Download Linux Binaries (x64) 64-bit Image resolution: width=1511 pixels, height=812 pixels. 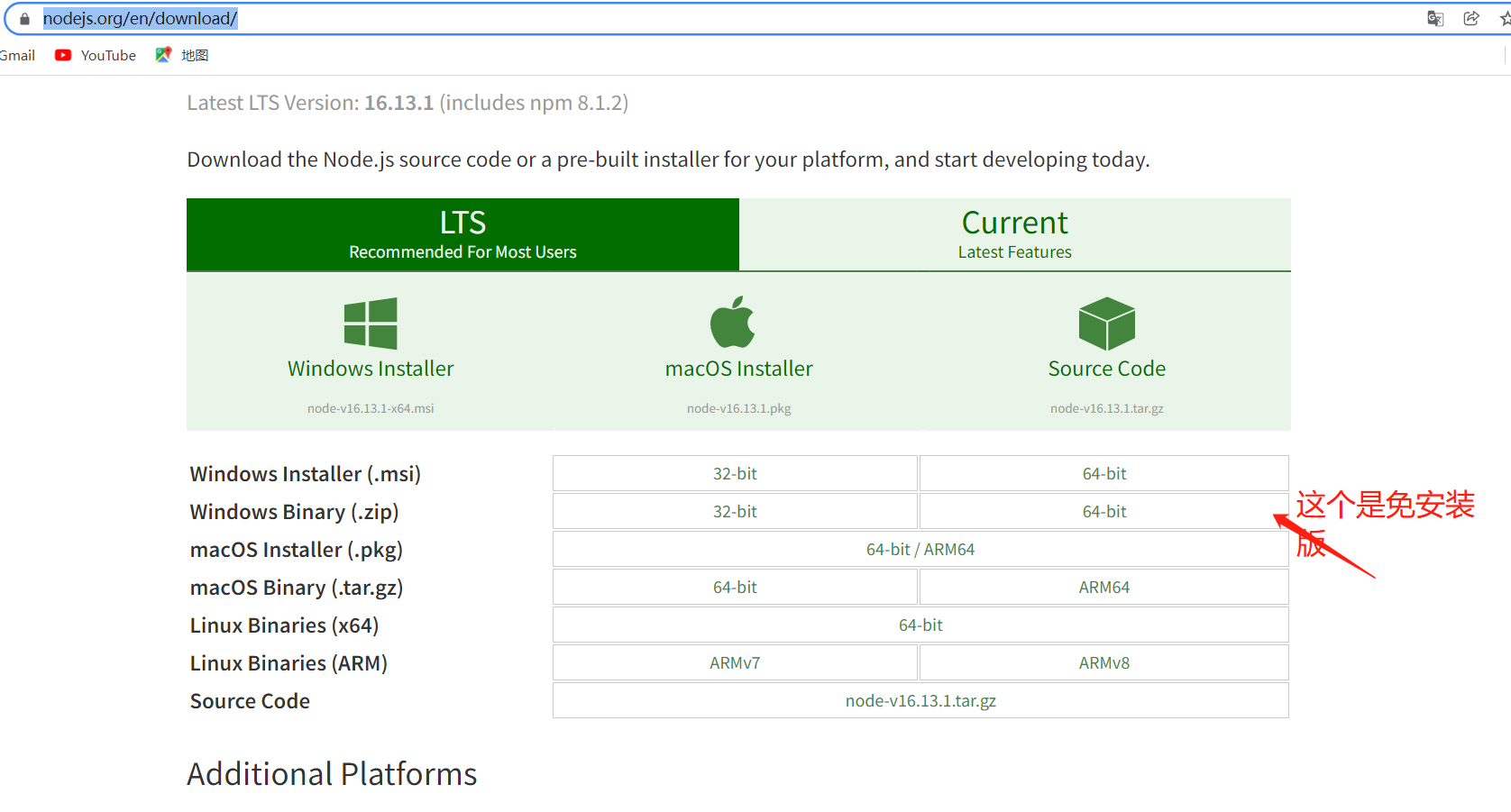pos(920,625)
